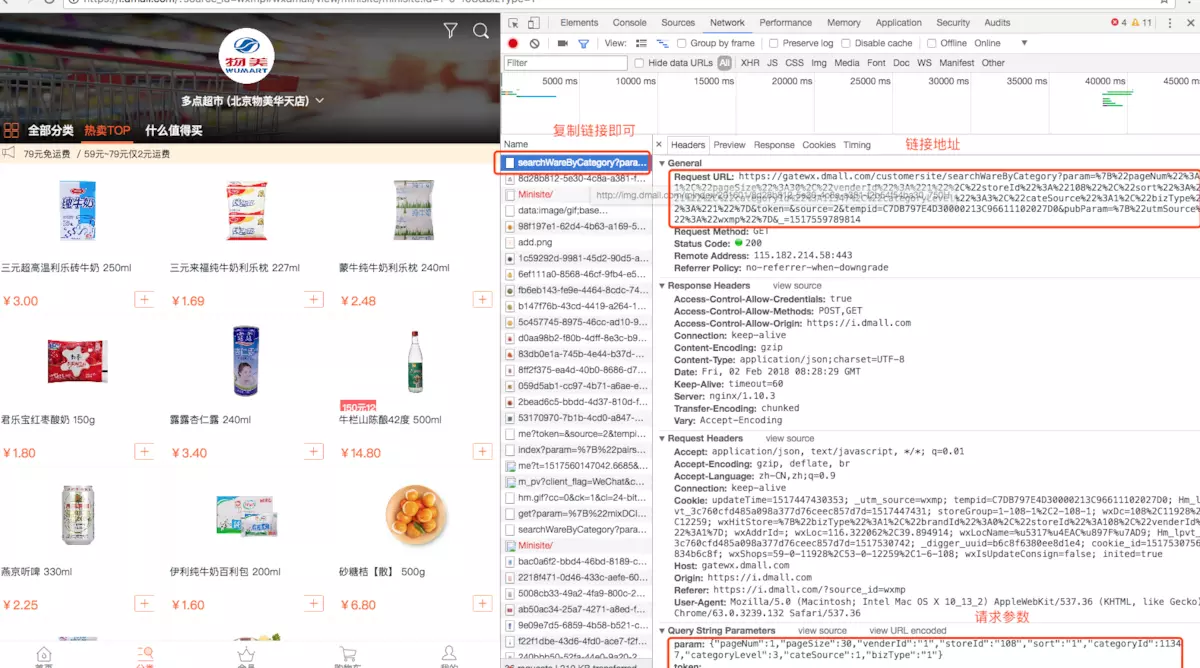
Task: Open the shopping cart tab icon
Action: (x=347, y=655)
